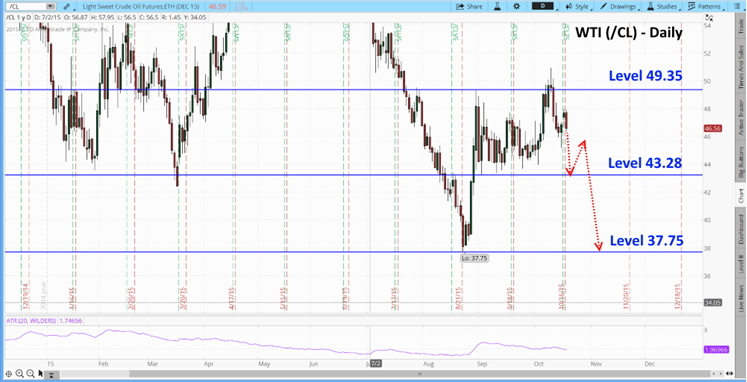Toggle the crosshair cursor icon at bottom left

pyautogui.click(x=9, y=373)
